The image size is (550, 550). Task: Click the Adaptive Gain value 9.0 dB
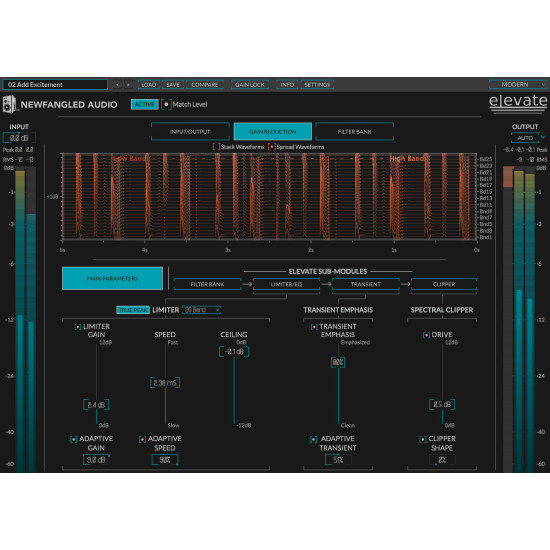point(96,460)
